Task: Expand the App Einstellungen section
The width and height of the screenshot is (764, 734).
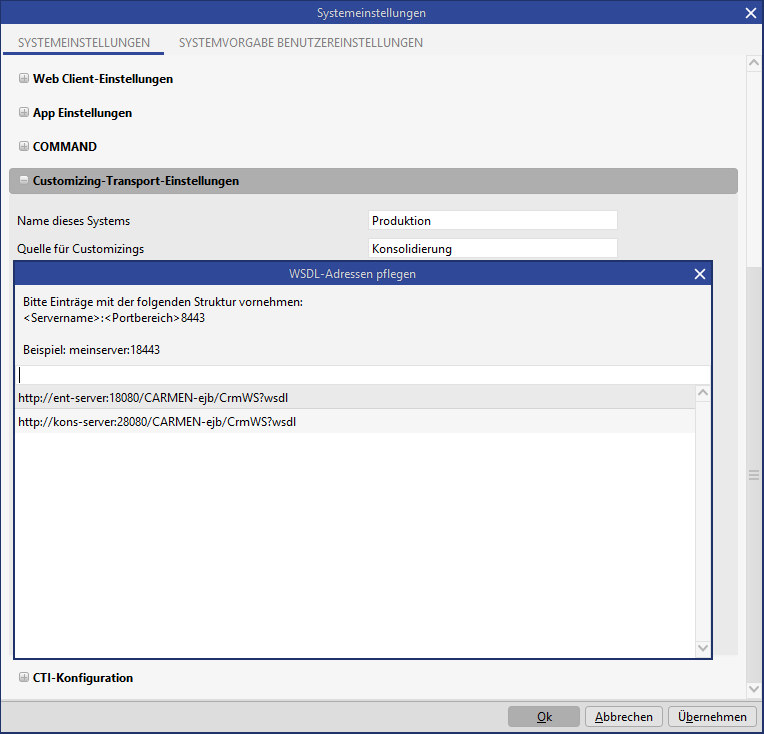Action: 24,113
